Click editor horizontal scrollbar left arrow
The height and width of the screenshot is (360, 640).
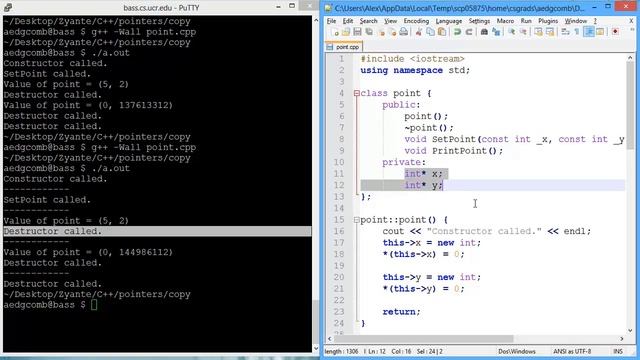point(330,338)
